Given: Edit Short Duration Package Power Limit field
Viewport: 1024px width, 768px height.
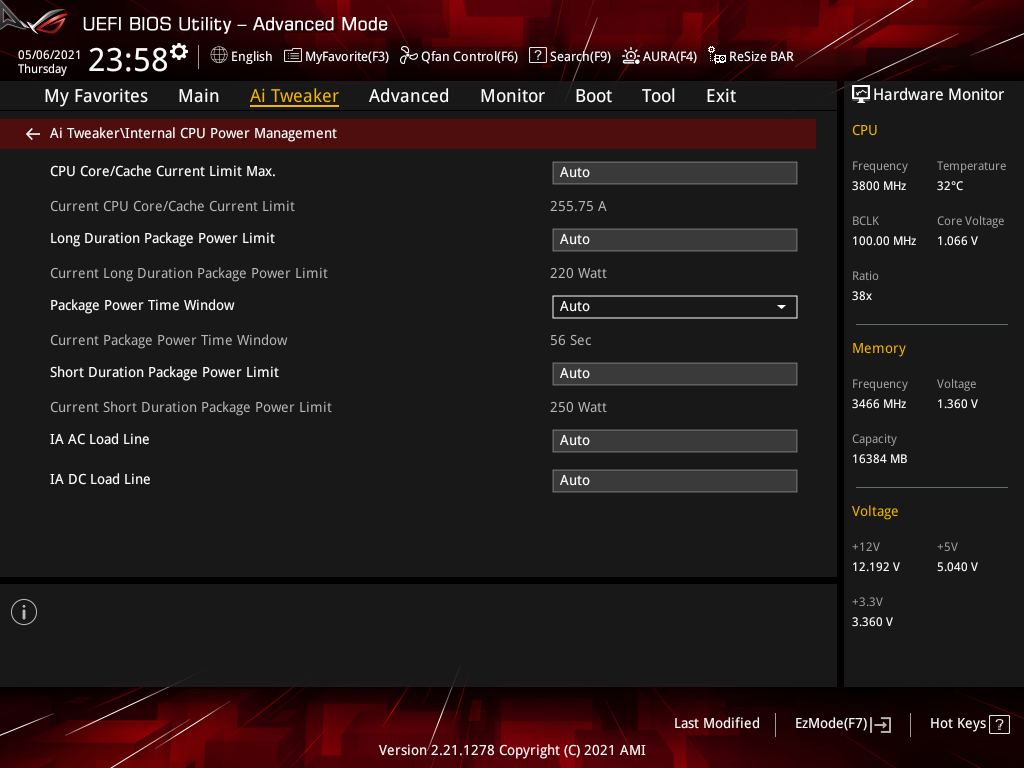Looking at the screenshot, I should pyautogui.click(x=675, y=374).
